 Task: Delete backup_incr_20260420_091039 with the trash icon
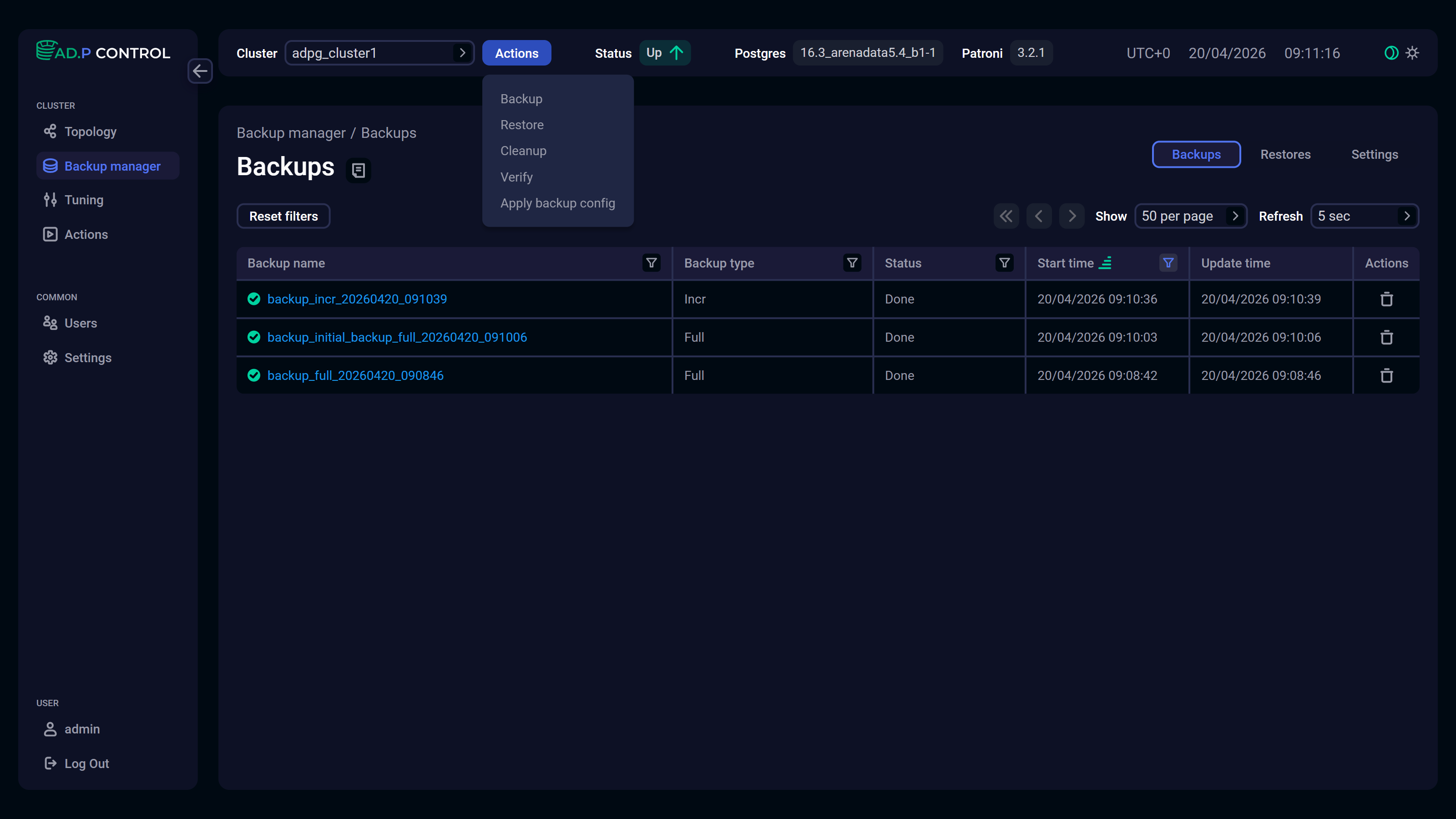tap(1386, 299)
